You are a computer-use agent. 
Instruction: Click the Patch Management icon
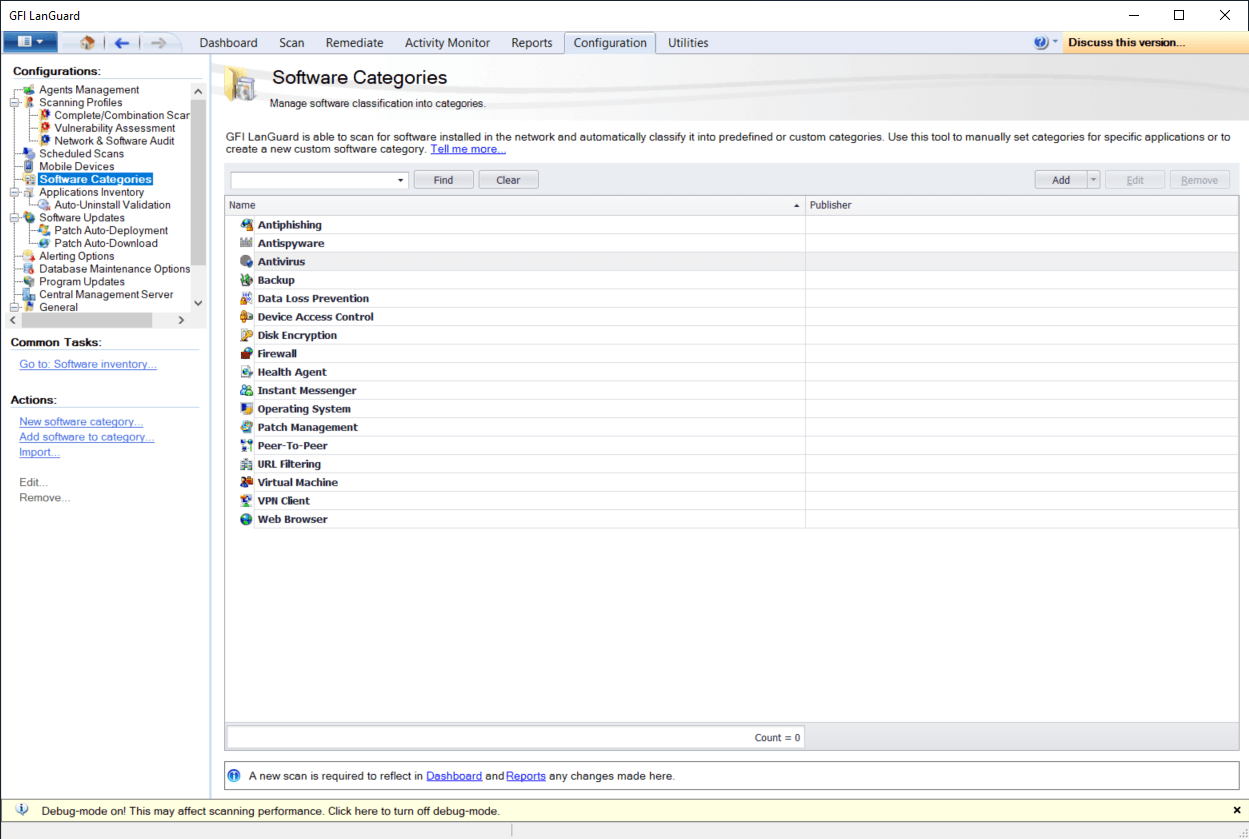(x=247, y=427)
